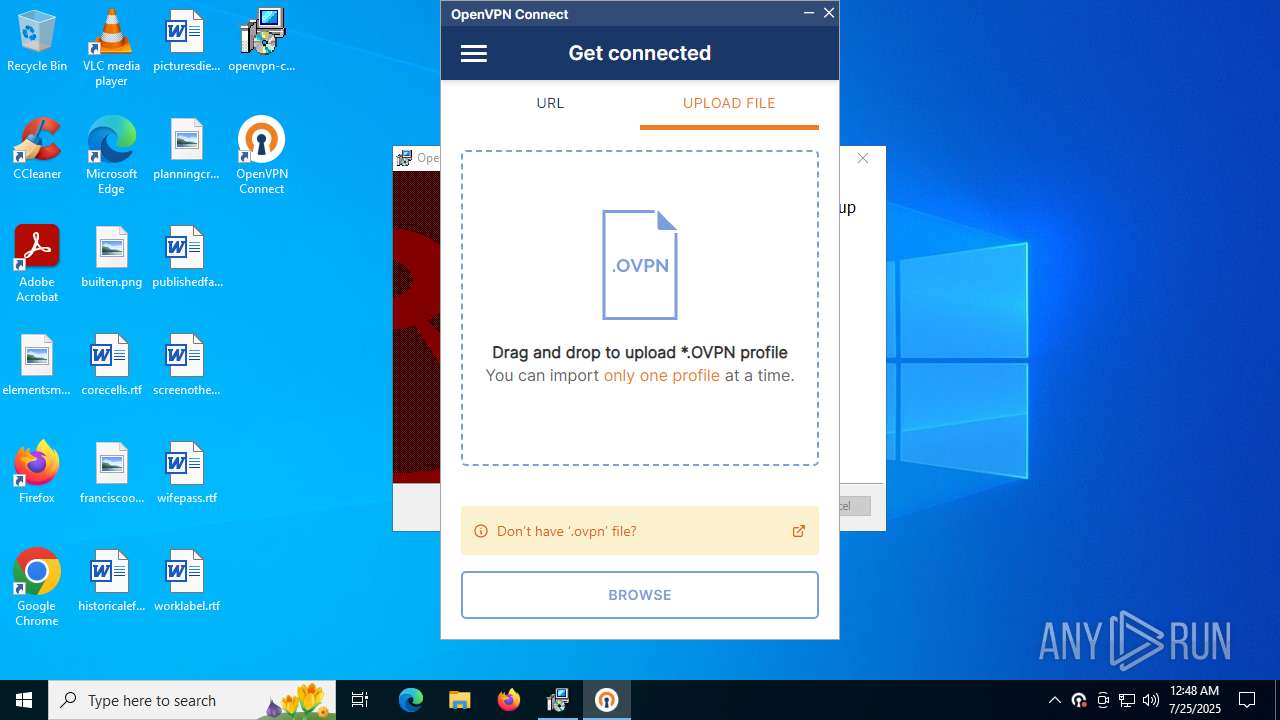Image resolution: width=1280 pixels, height=720 pixels.
Task: Close the installer window behind OpenVPN Connect
Action: click(x=863, y=158)
